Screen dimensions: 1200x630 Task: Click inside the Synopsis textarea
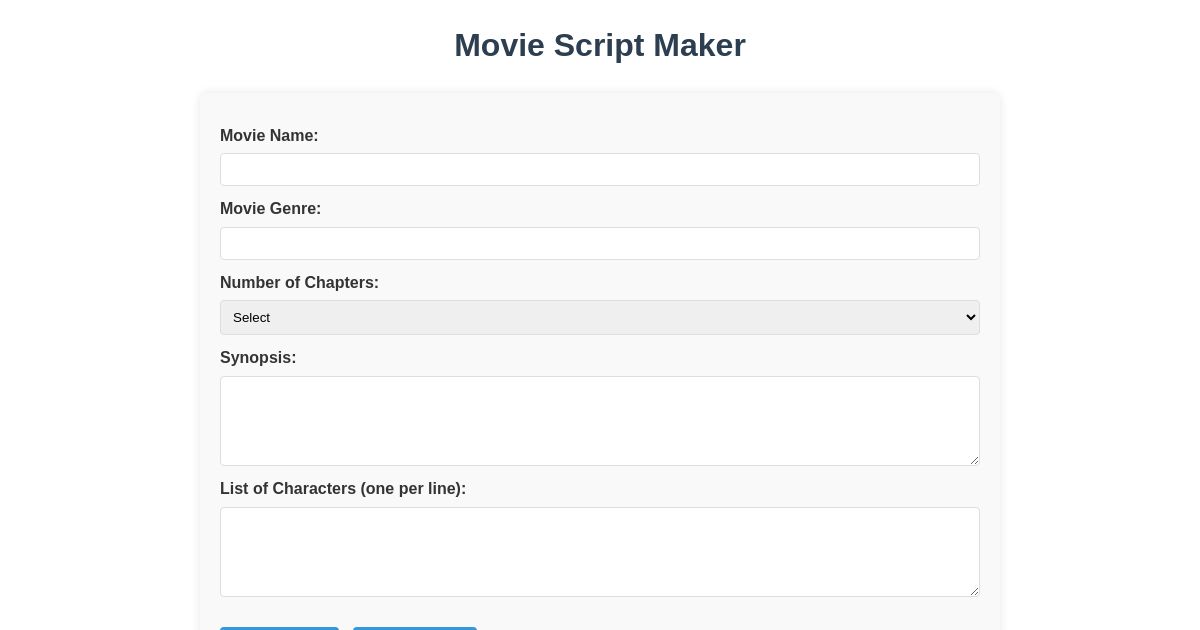coord(600,420)
